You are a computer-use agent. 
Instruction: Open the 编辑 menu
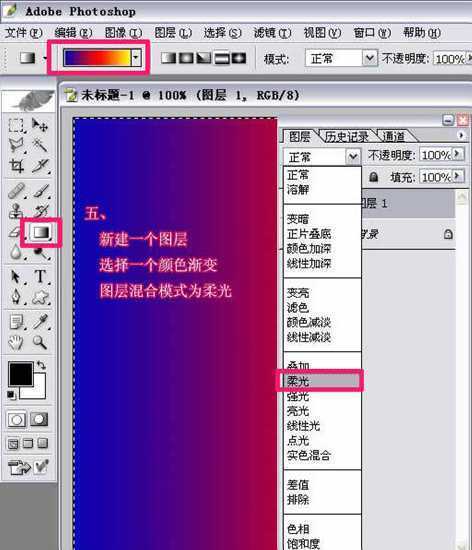[x=73, y=33]
